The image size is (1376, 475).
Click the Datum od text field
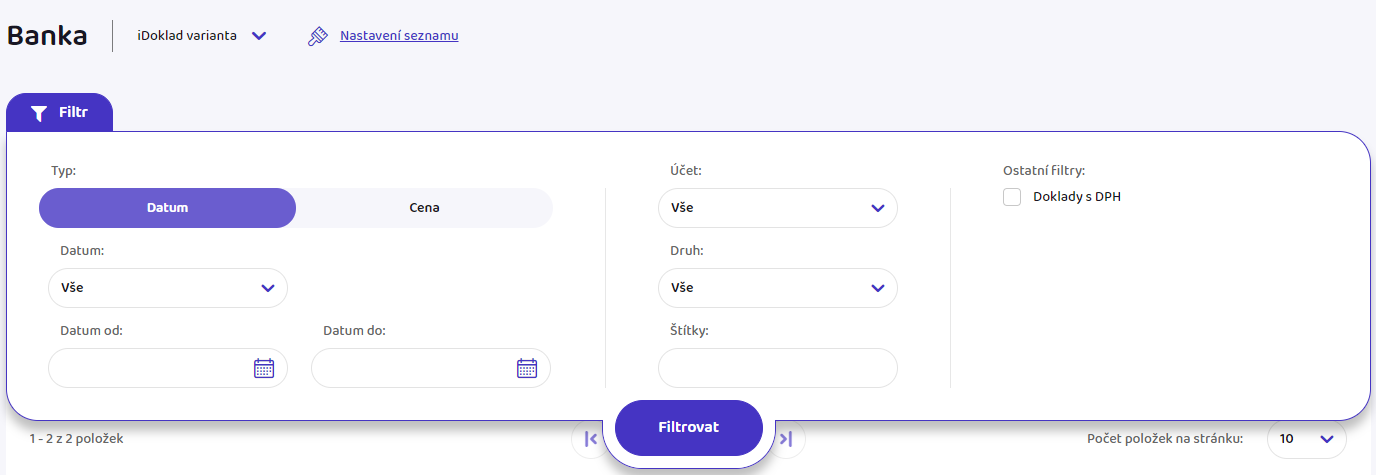168,368
